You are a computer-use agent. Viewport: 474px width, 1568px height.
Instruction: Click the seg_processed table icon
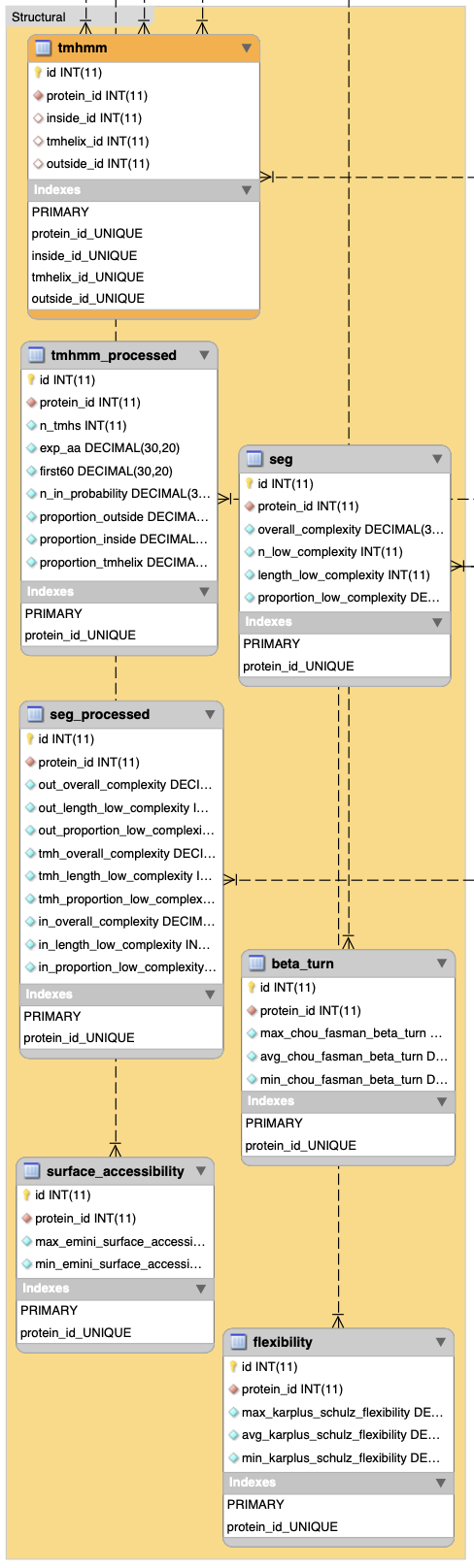click(x=35, y=714)
